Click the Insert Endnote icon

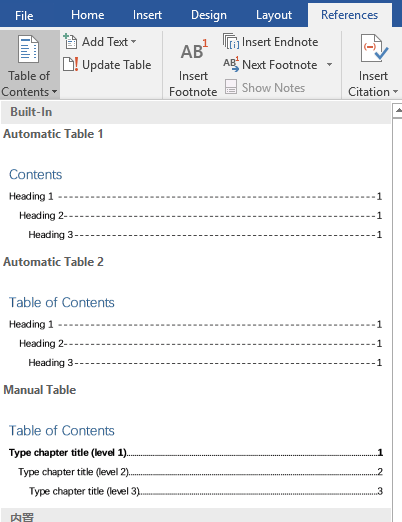pyautogui.click(x=231, y=41)
